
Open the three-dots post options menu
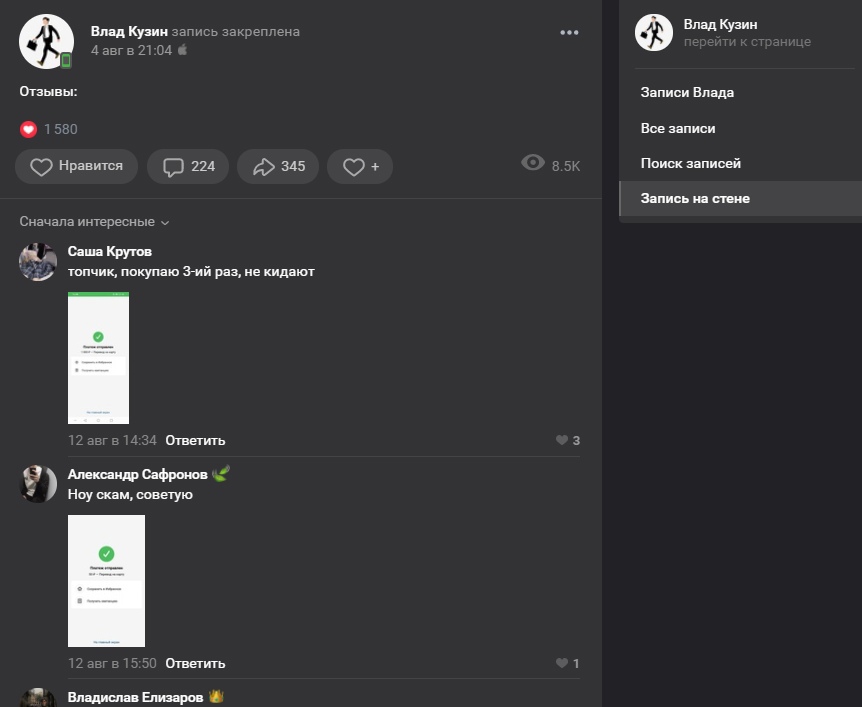(569, 33)
